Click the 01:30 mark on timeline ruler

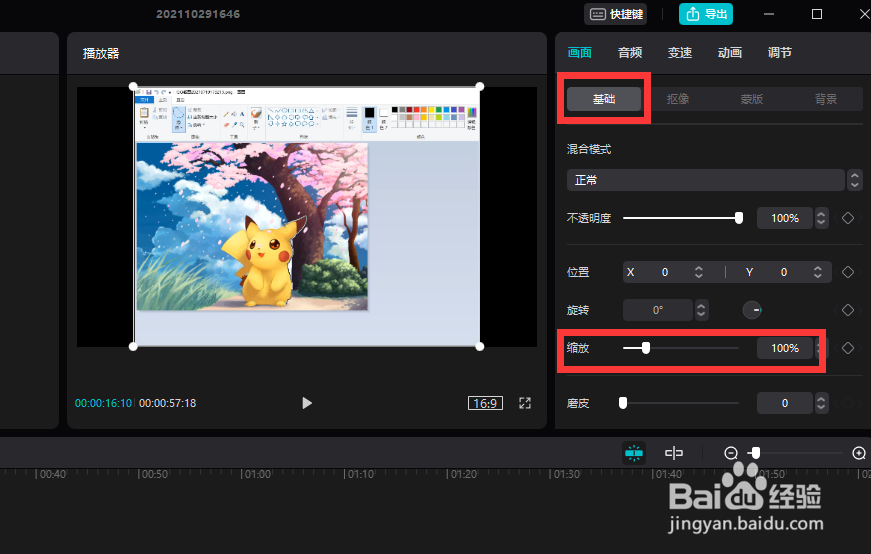(565, 475)
